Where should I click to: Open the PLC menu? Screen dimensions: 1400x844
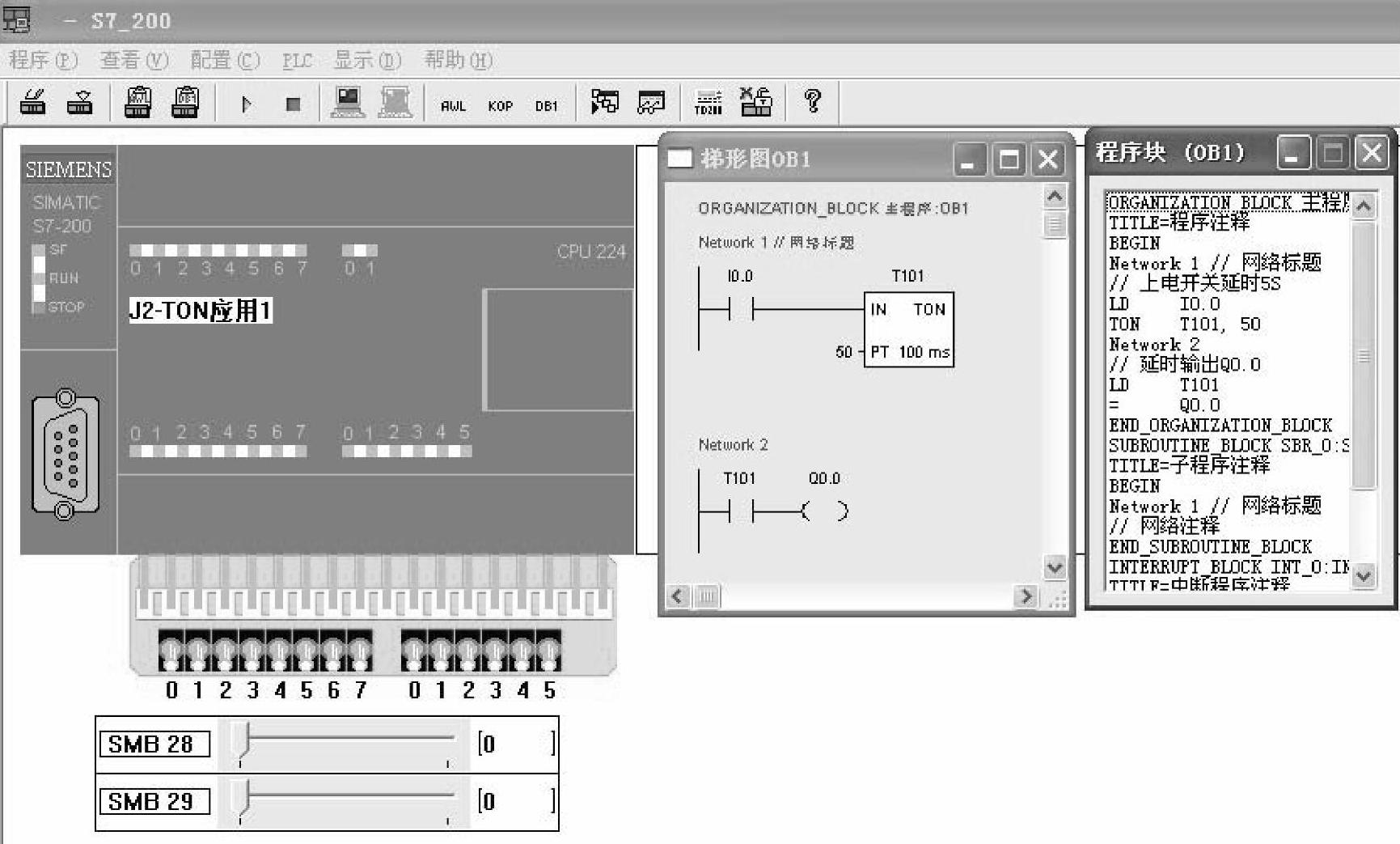point(297,61)
